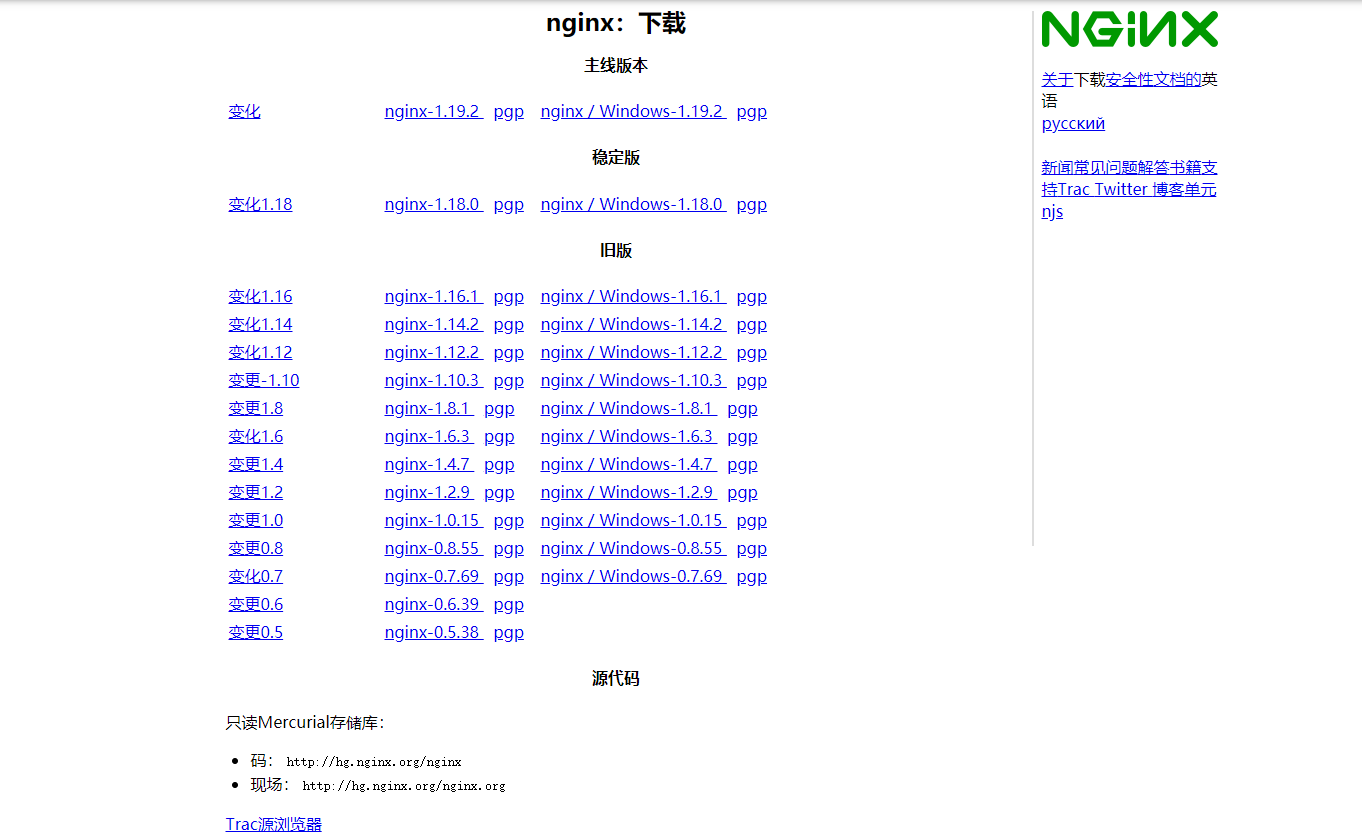Download nginx-0.6.39
The height and width of the screenshot is (836, 1362).
click(x=433, y=604)
